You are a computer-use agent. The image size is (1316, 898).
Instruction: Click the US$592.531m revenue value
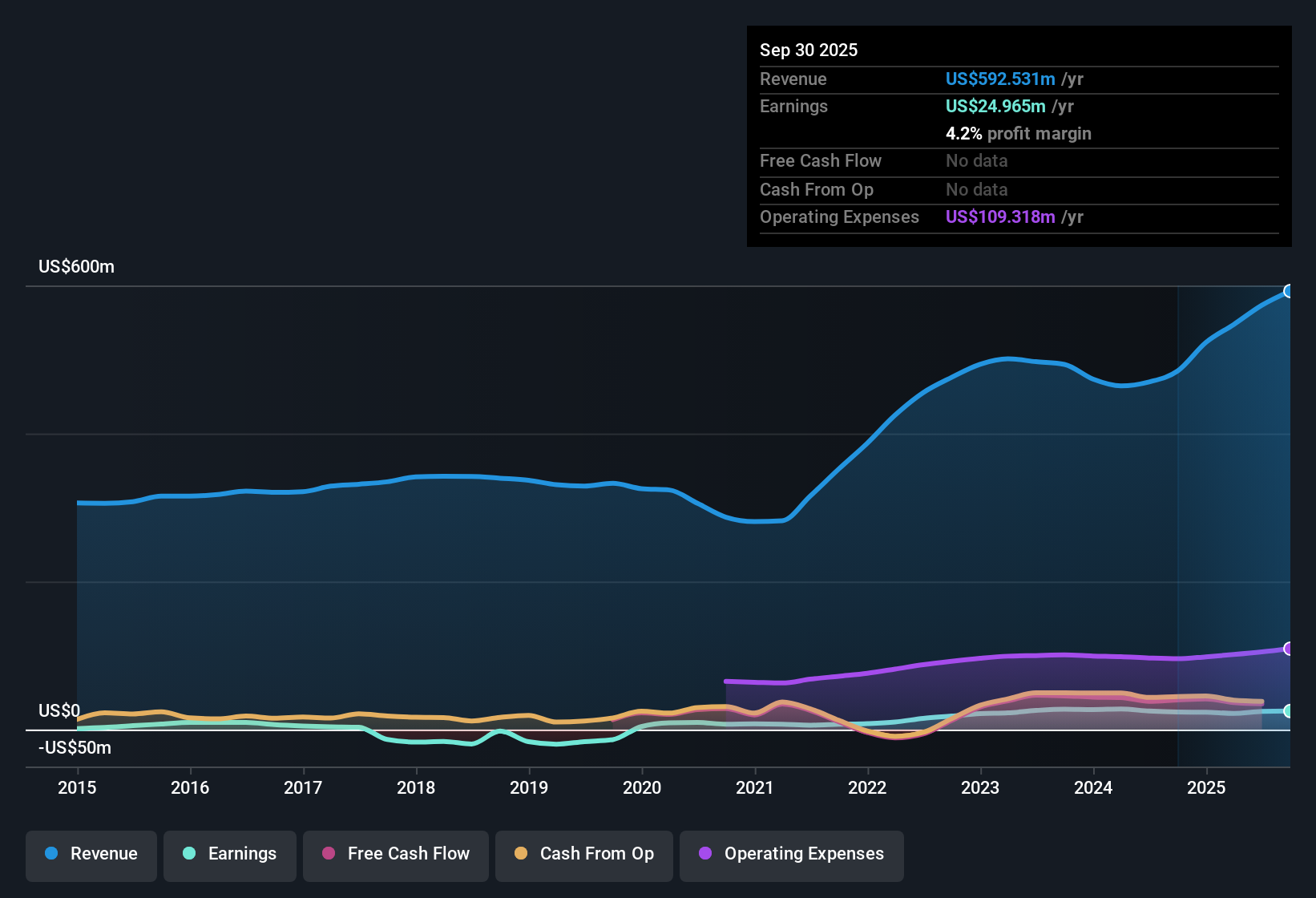pyautogui.click(x=1000, y=79)
